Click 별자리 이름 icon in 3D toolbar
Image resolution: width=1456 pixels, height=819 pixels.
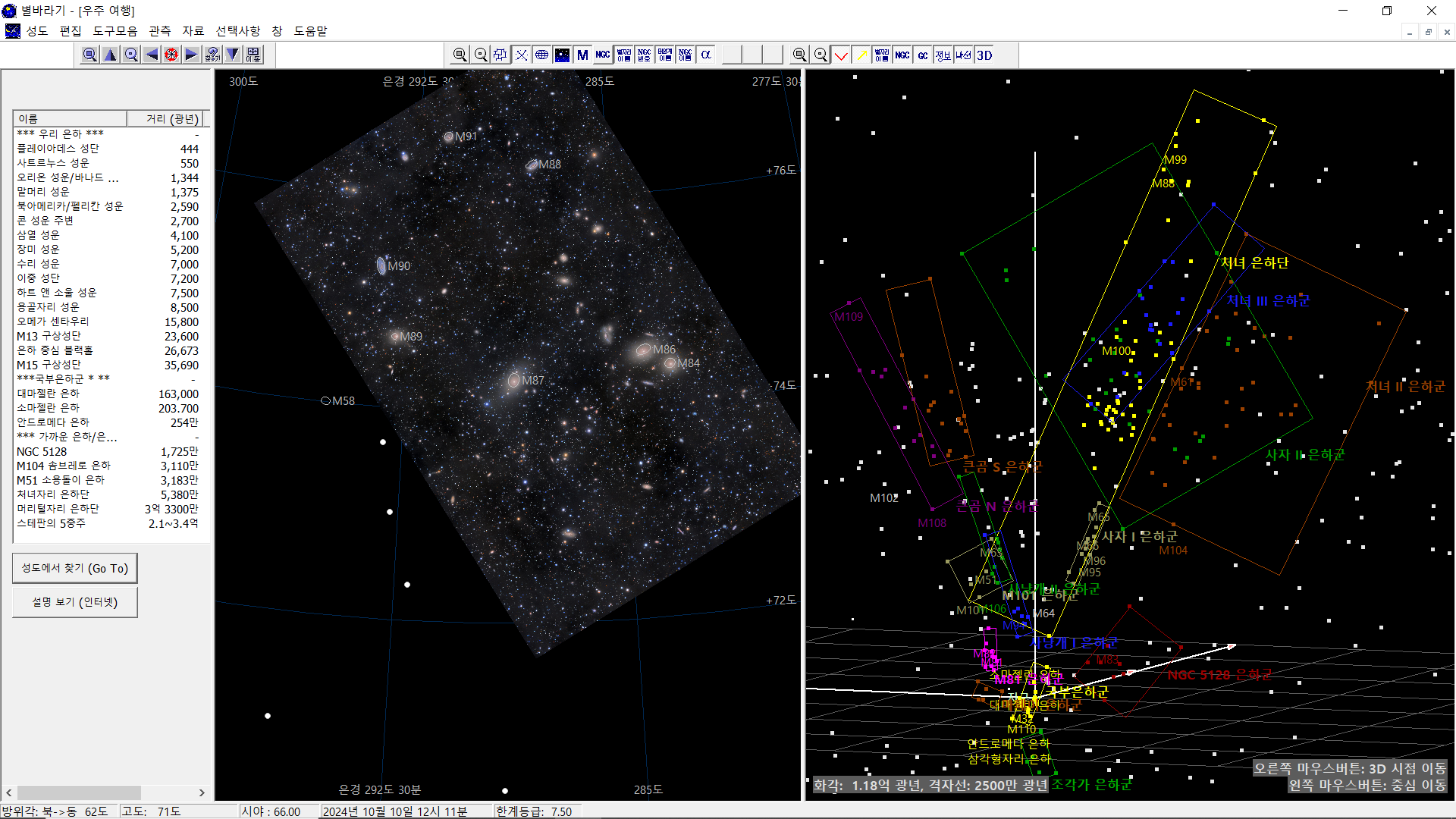click(881, 55)
